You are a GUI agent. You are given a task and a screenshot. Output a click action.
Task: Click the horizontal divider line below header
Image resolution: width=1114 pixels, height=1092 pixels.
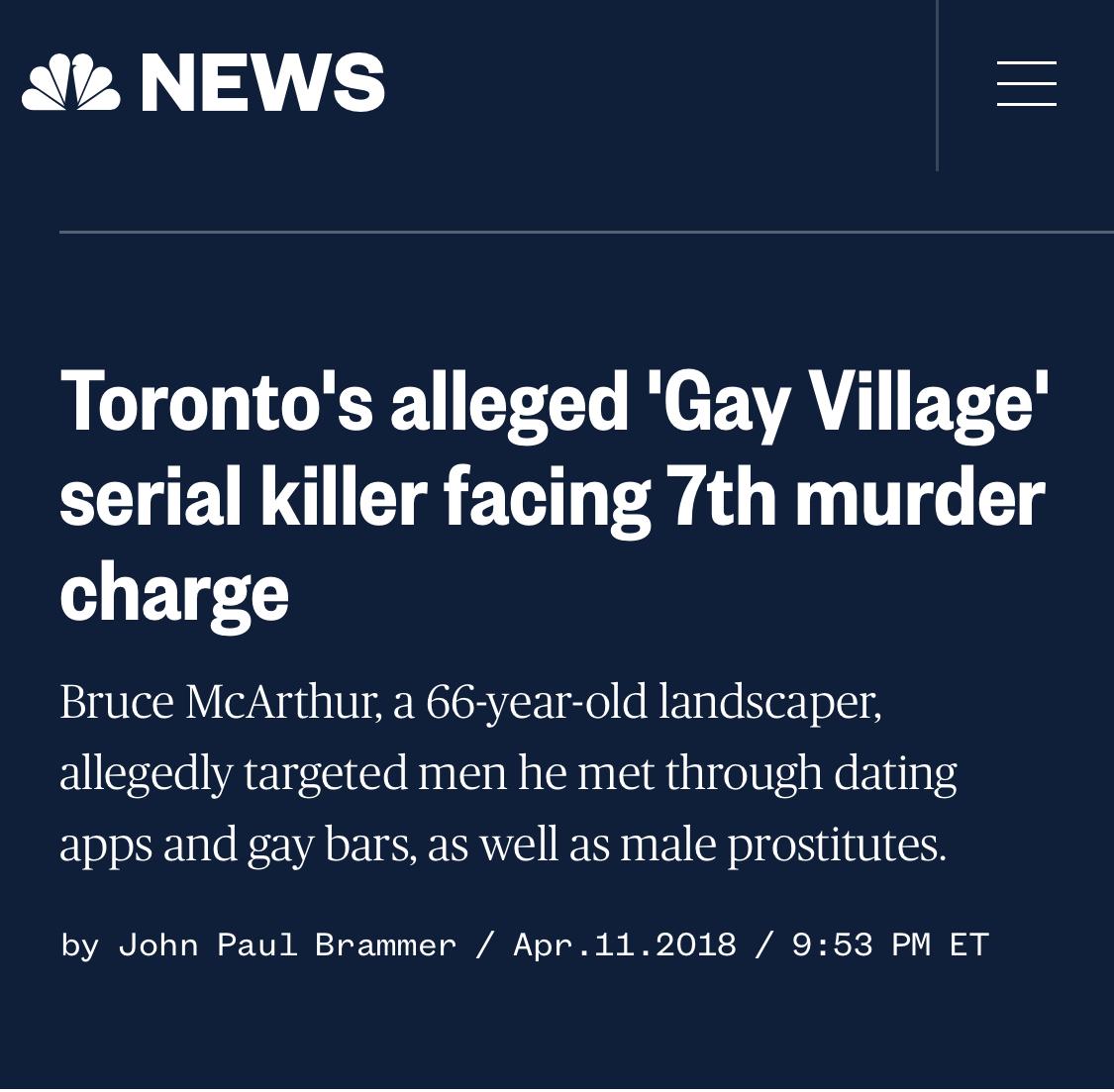point(587,232)
